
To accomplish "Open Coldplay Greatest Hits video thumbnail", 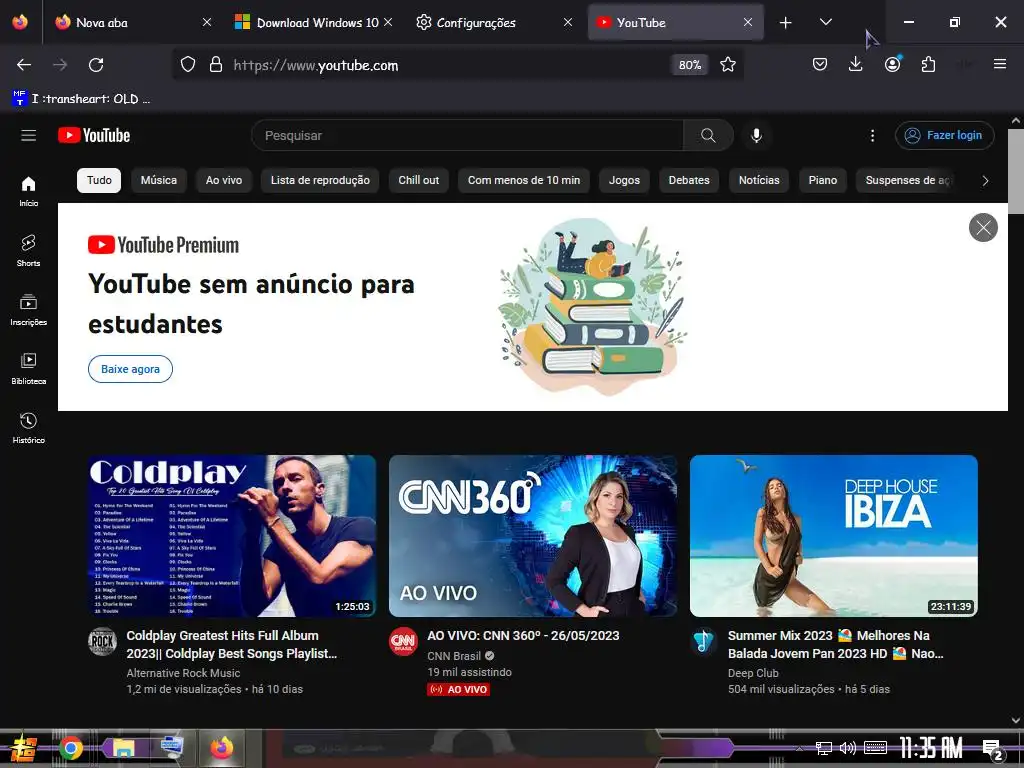I will click(232, 536).
